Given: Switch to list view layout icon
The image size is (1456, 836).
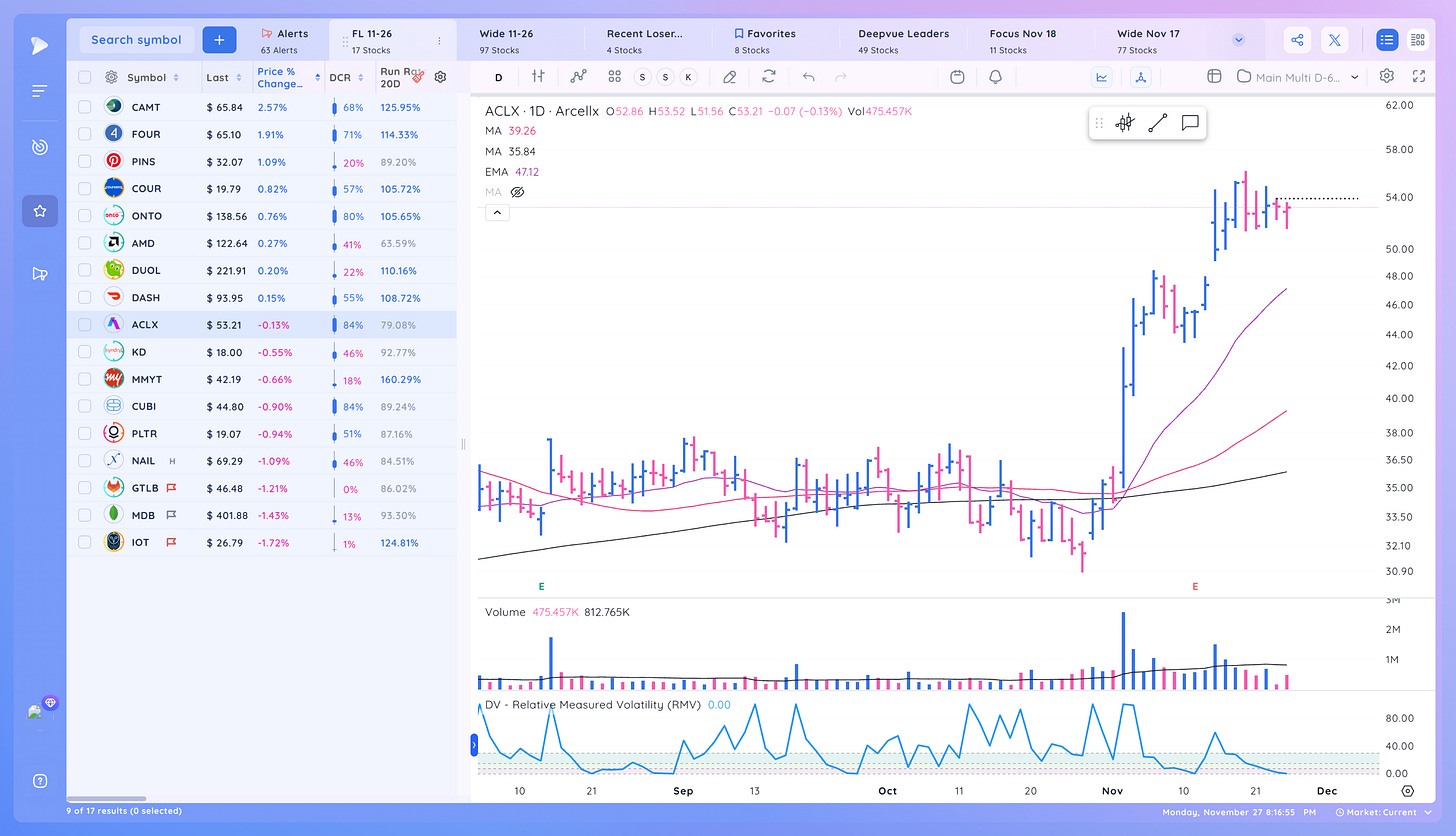Looking at the screenshot, I should click(x=1386, y=40).
